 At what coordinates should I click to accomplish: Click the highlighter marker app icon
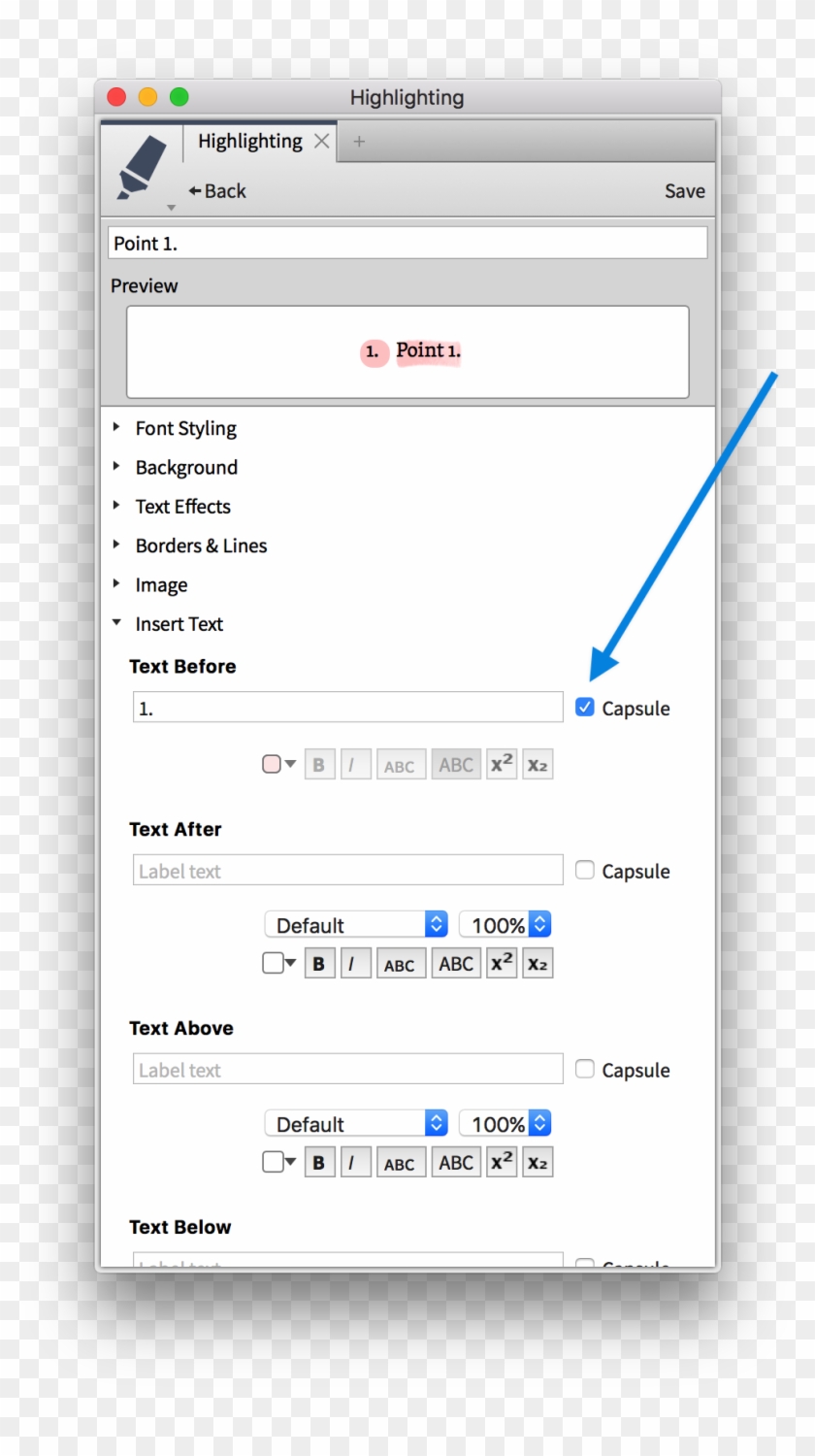141,167
